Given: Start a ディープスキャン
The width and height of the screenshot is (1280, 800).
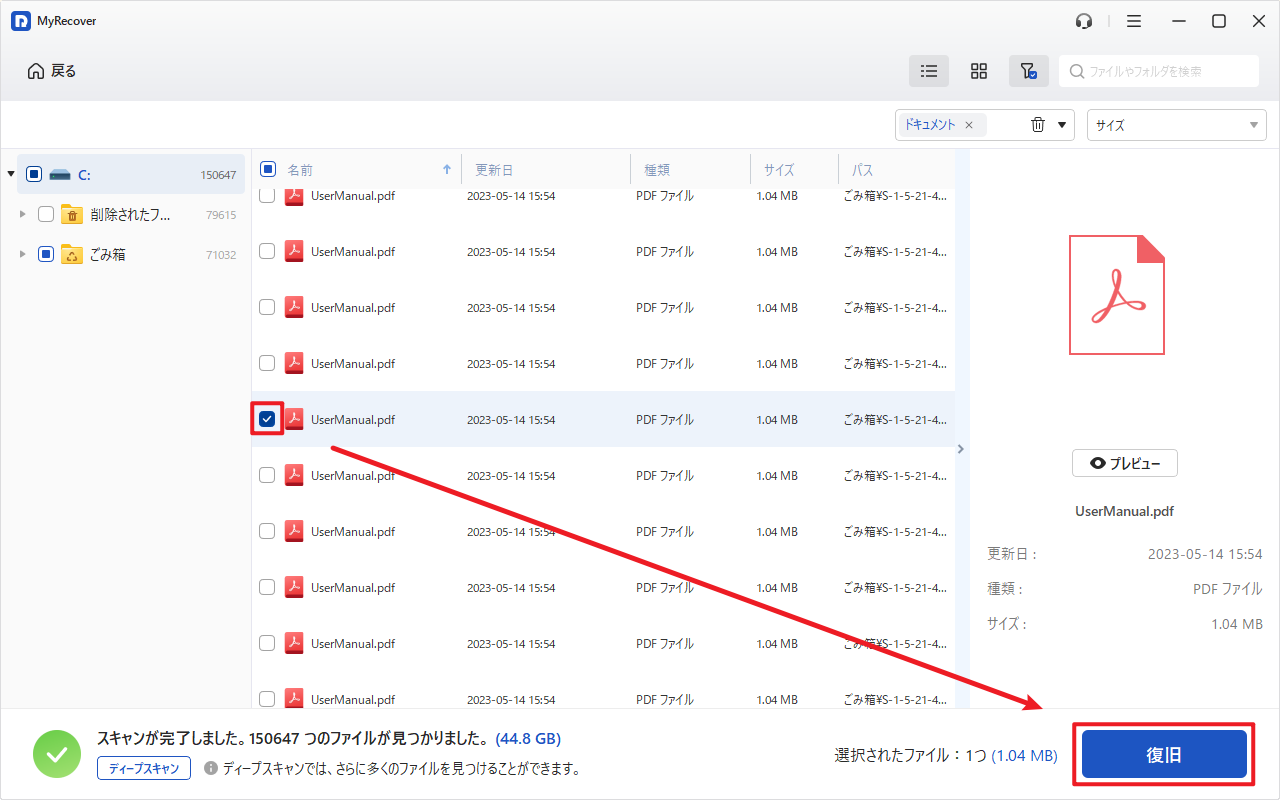Looking at the screenshot, I should pos(144,768).
